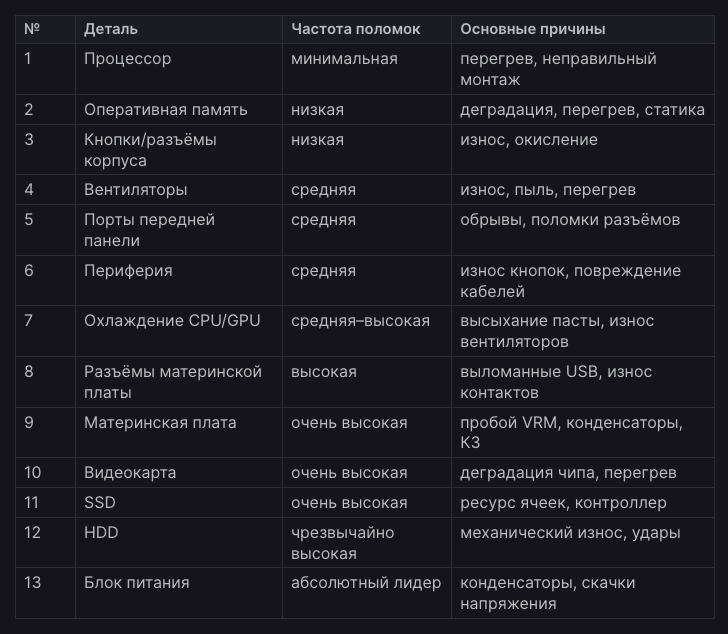Click the 'SSD' cell
728x634 pixels.
[x=179, y=503]
